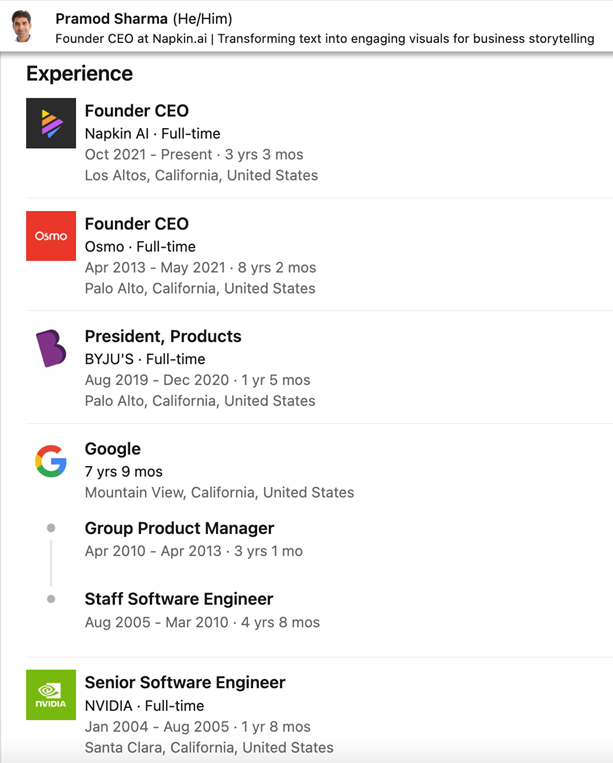Select the Google 'G' logo
613x763 pixels.
51,461
